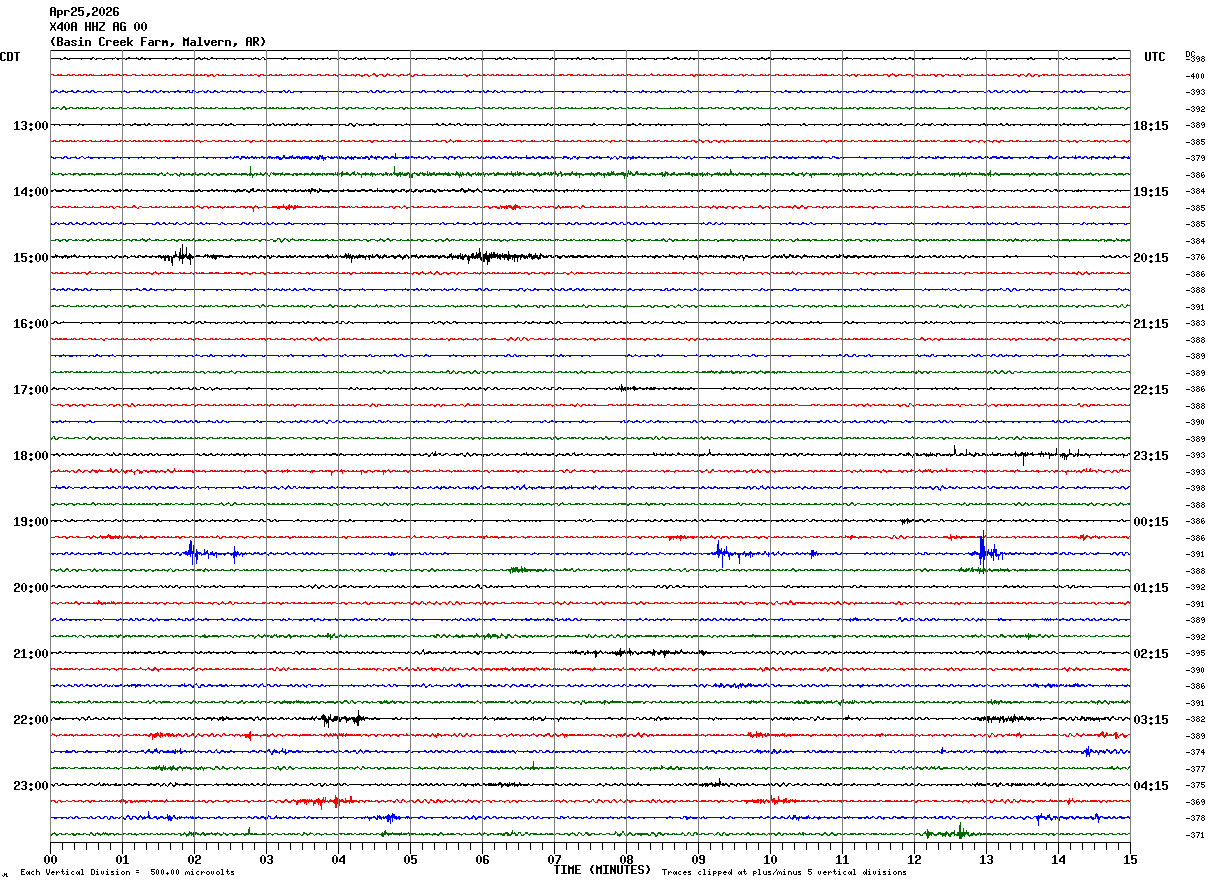The height and width of the screenshot is (886, 1210).
Task: Click the DC offset value -400
Action: 1195,76
